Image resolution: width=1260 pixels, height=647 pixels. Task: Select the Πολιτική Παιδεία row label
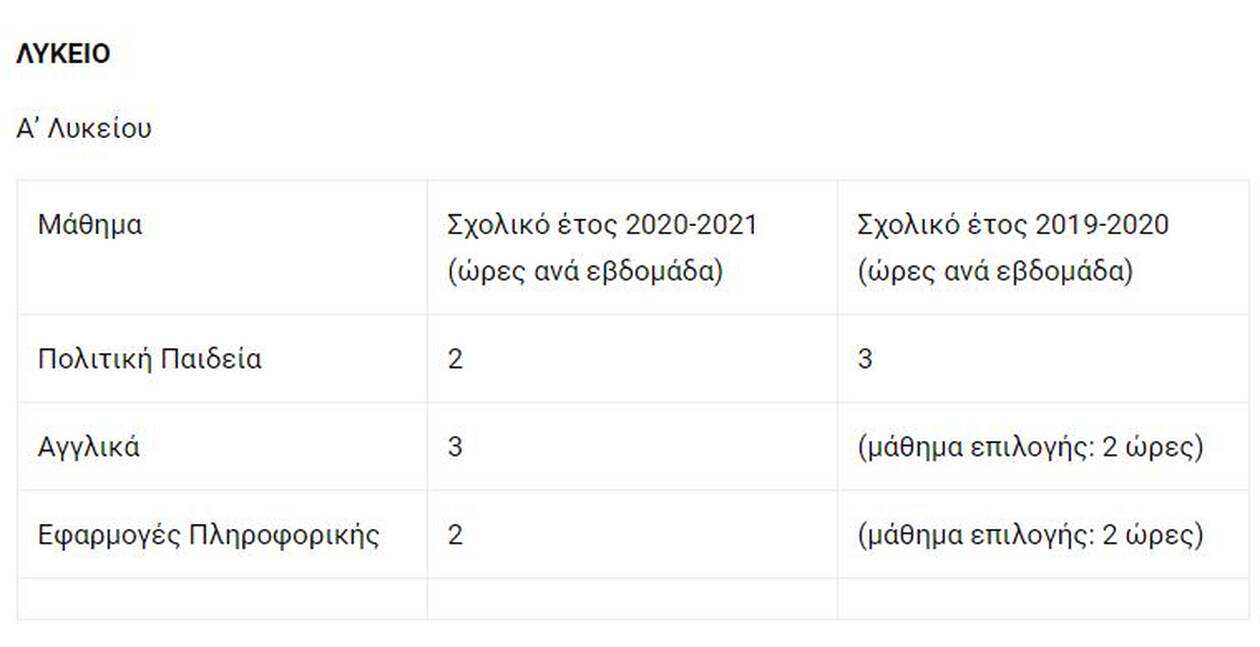150,359
